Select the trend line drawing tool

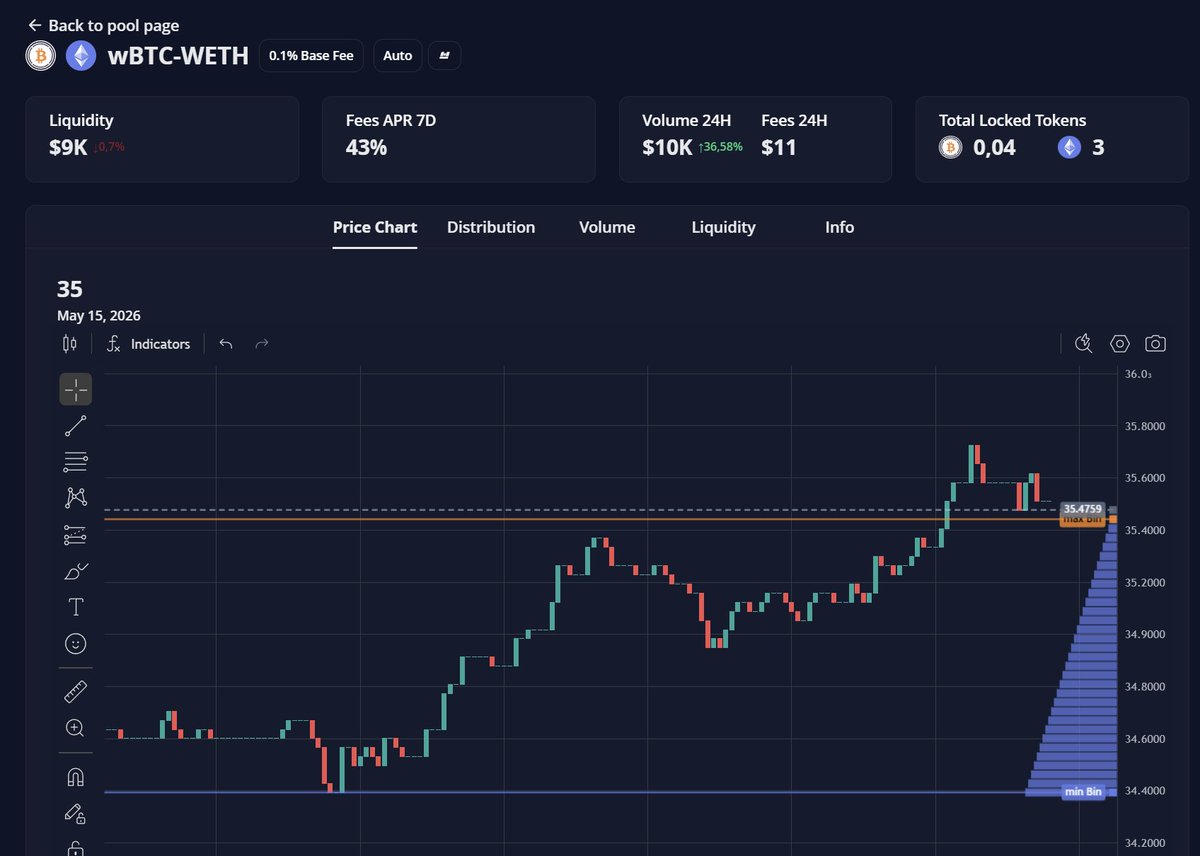pos(76,426)
